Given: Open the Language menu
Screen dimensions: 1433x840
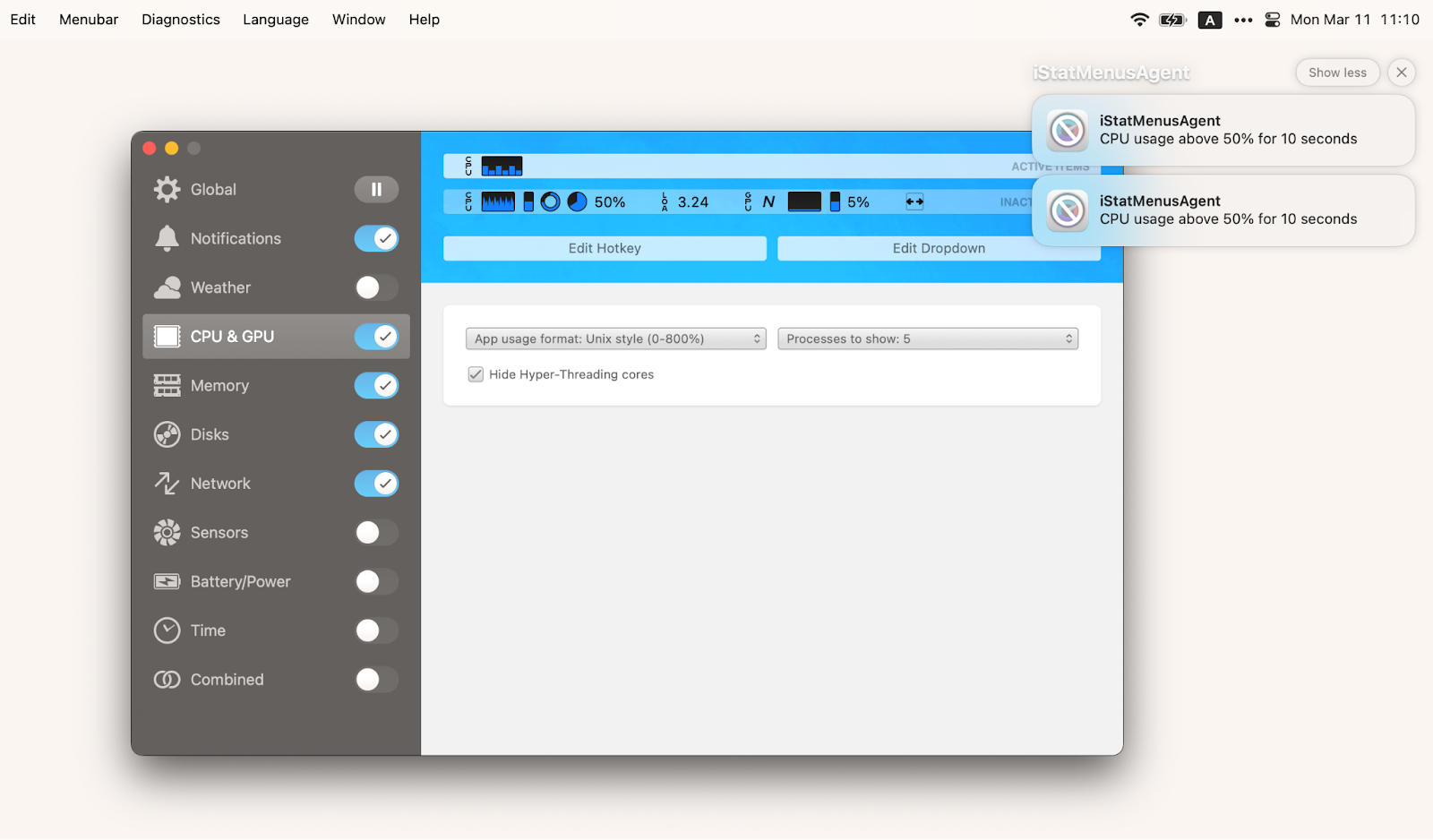Looking at the screenshot, I should pyautogui.click(x=276, y=20).
